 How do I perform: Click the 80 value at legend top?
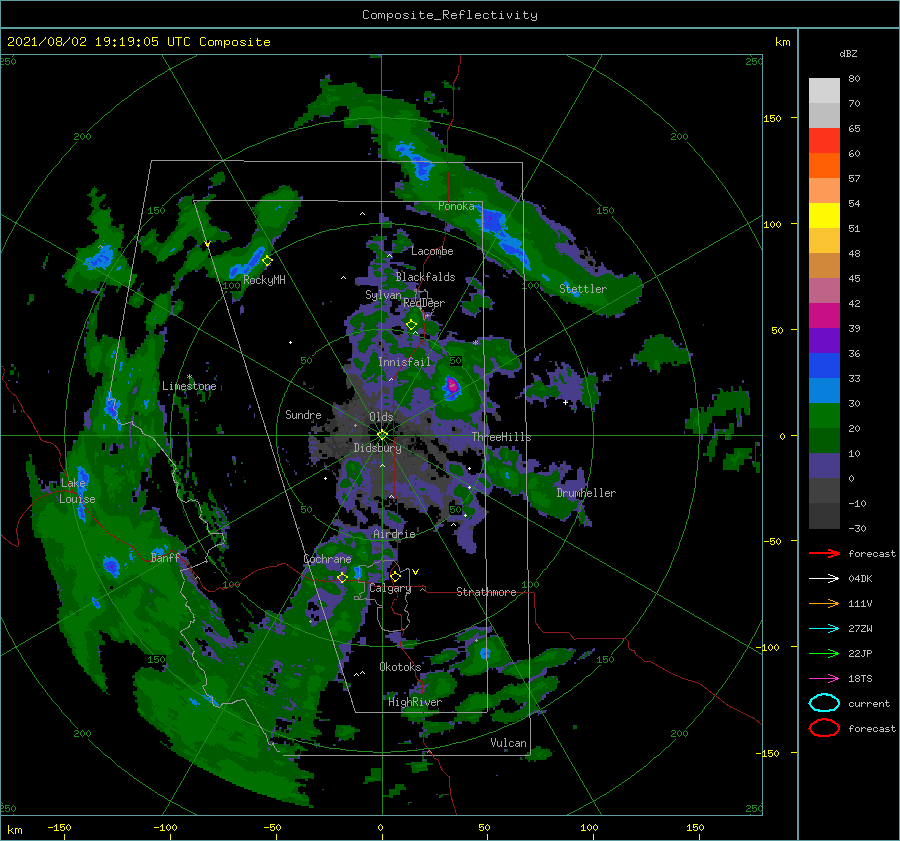[854, 79]
